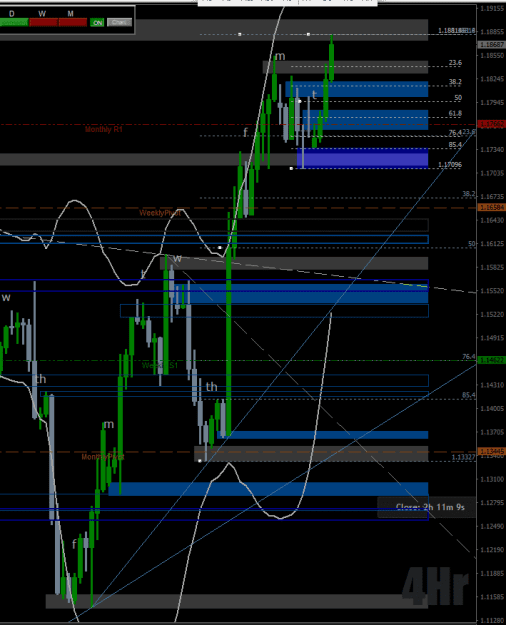Click 1.17340 on the price scale
The image size is (506, 625).
(492, 149)
